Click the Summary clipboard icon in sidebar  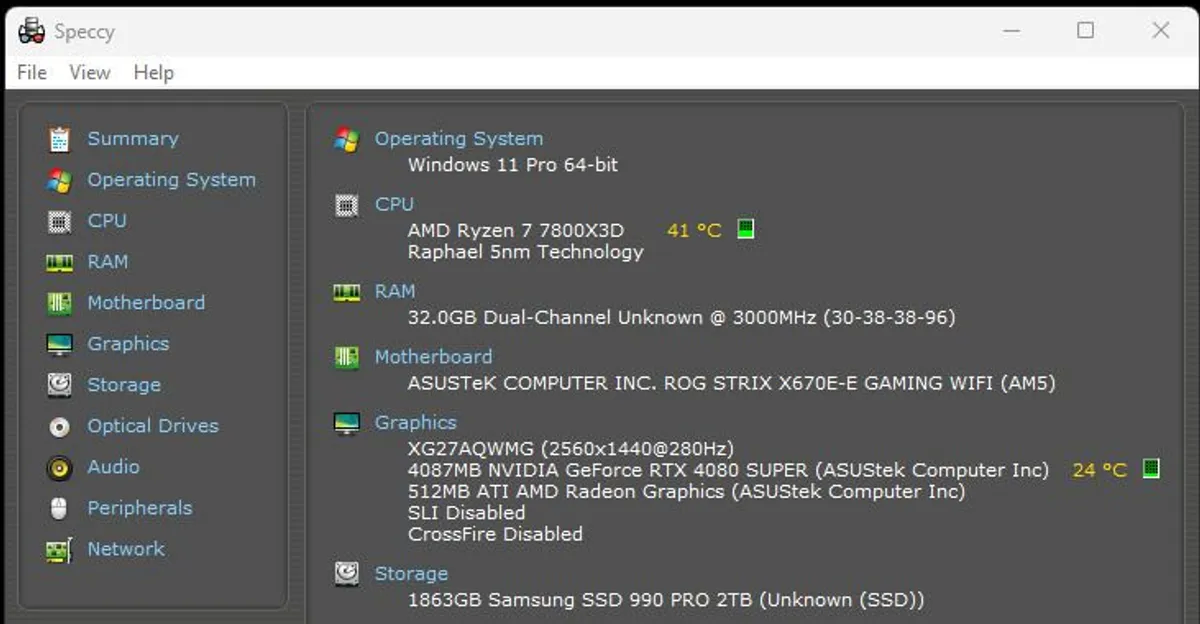pos(59,139)
